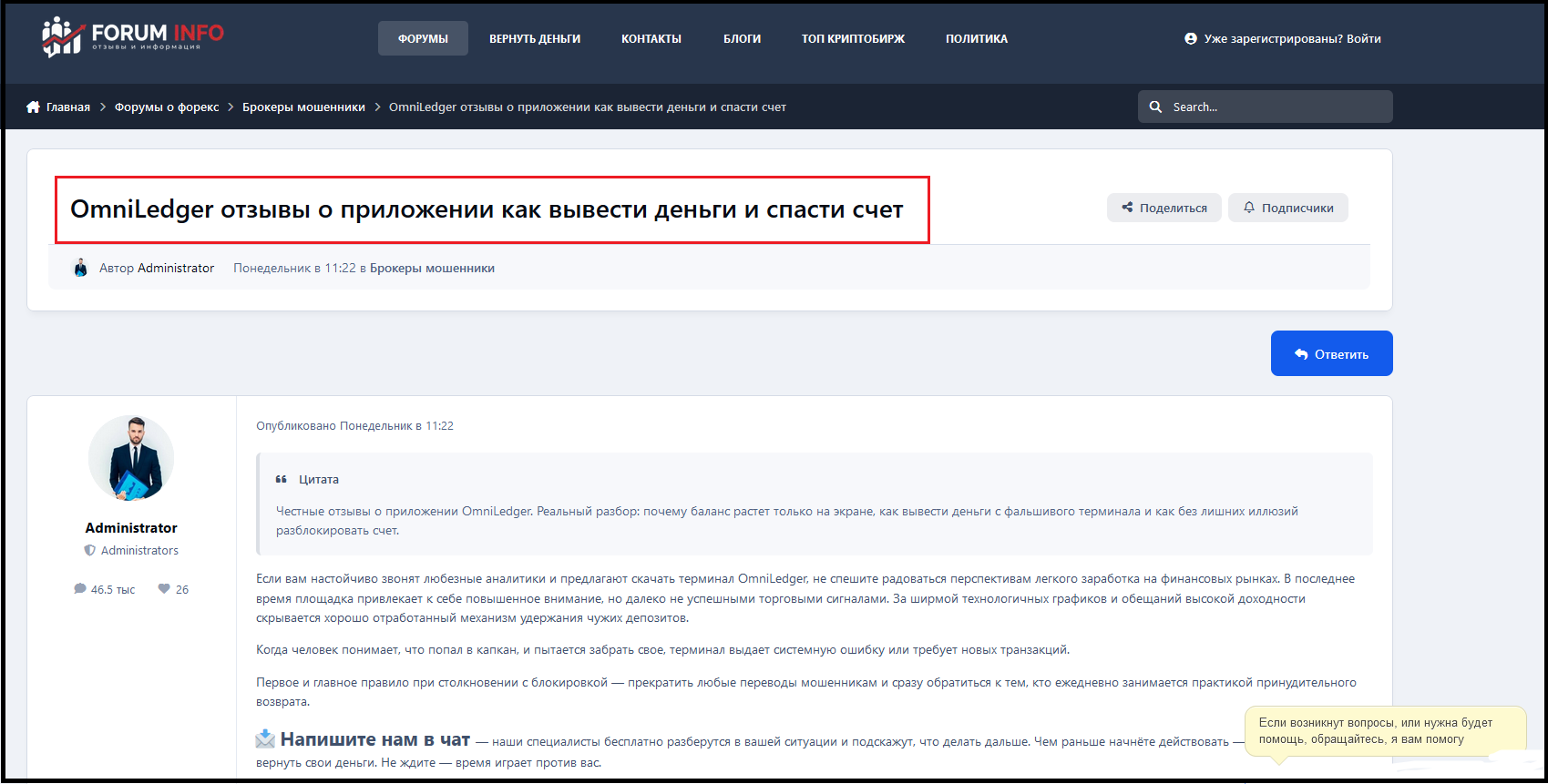
Task: Click the home icon in breadcrumbs
Action: pos(33,107)
